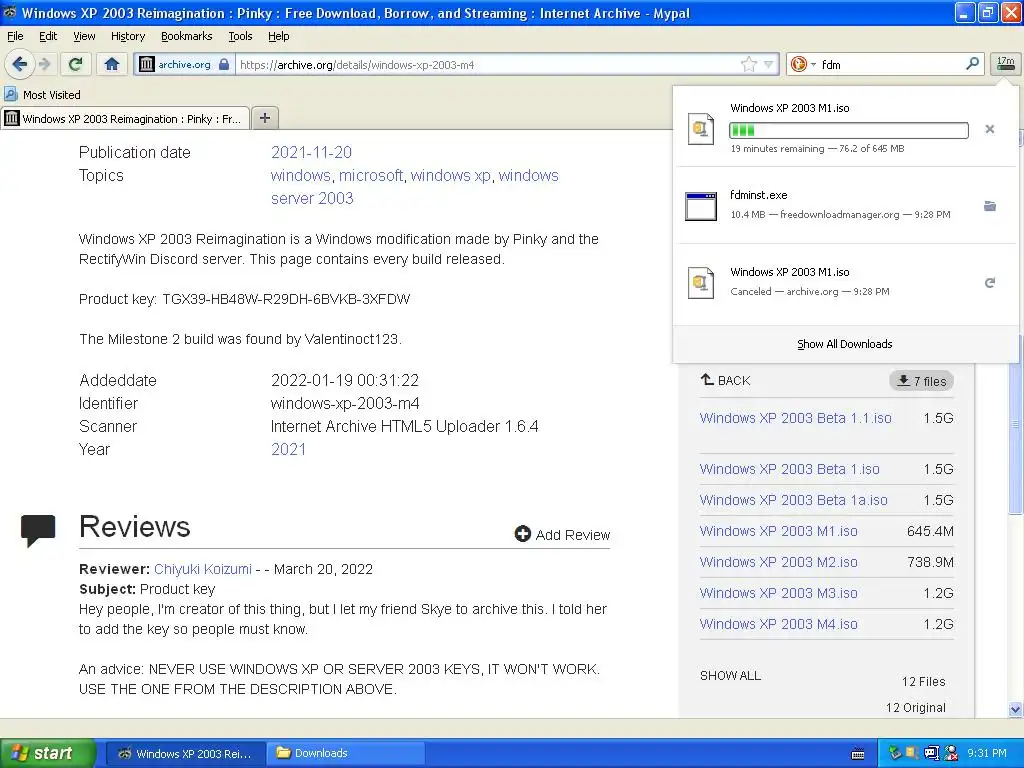1024x768 pixels.
Task: Reload the current page
Action: [x=76, y=64]
